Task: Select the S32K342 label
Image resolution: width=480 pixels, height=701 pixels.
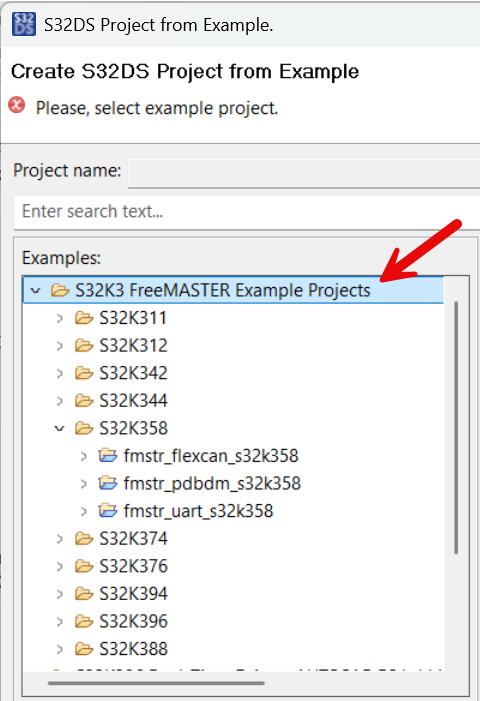Action: 133,373
